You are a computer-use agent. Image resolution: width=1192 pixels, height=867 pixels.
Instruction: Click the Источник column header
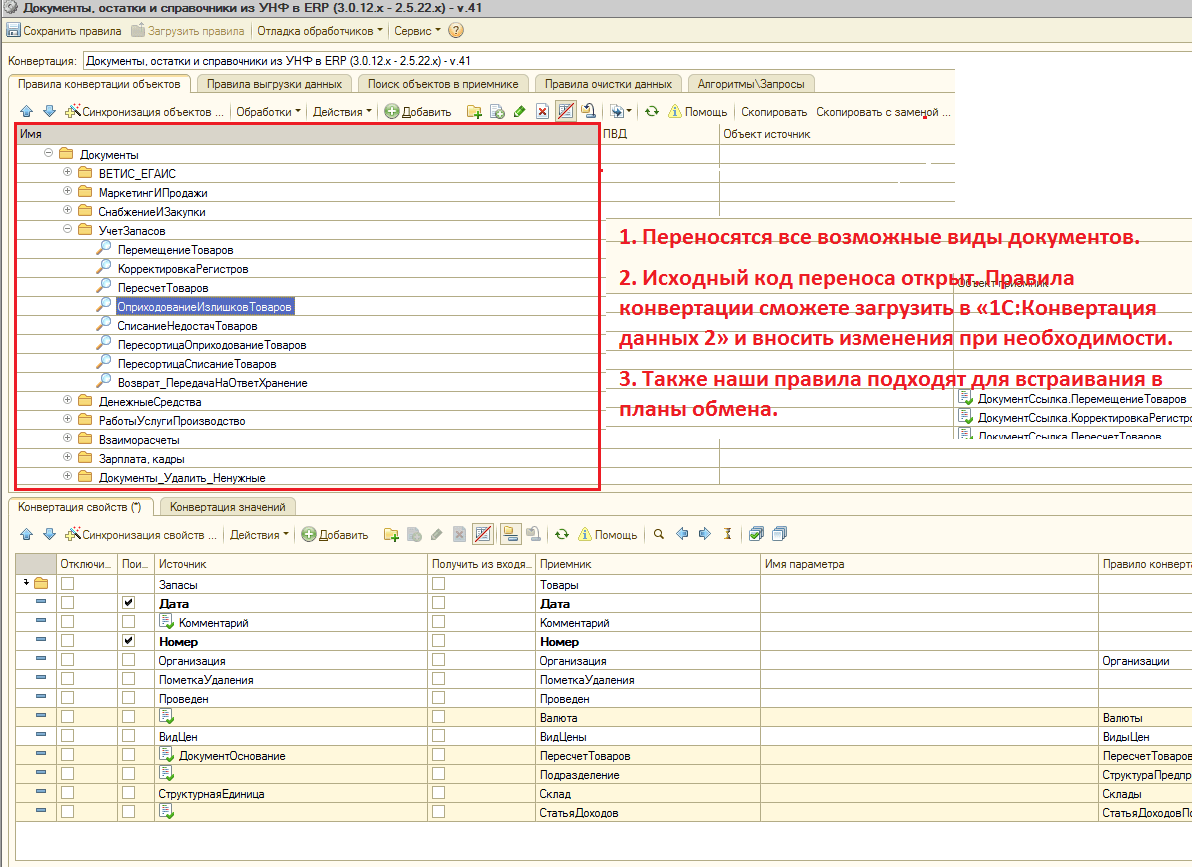tap(291, 564)
